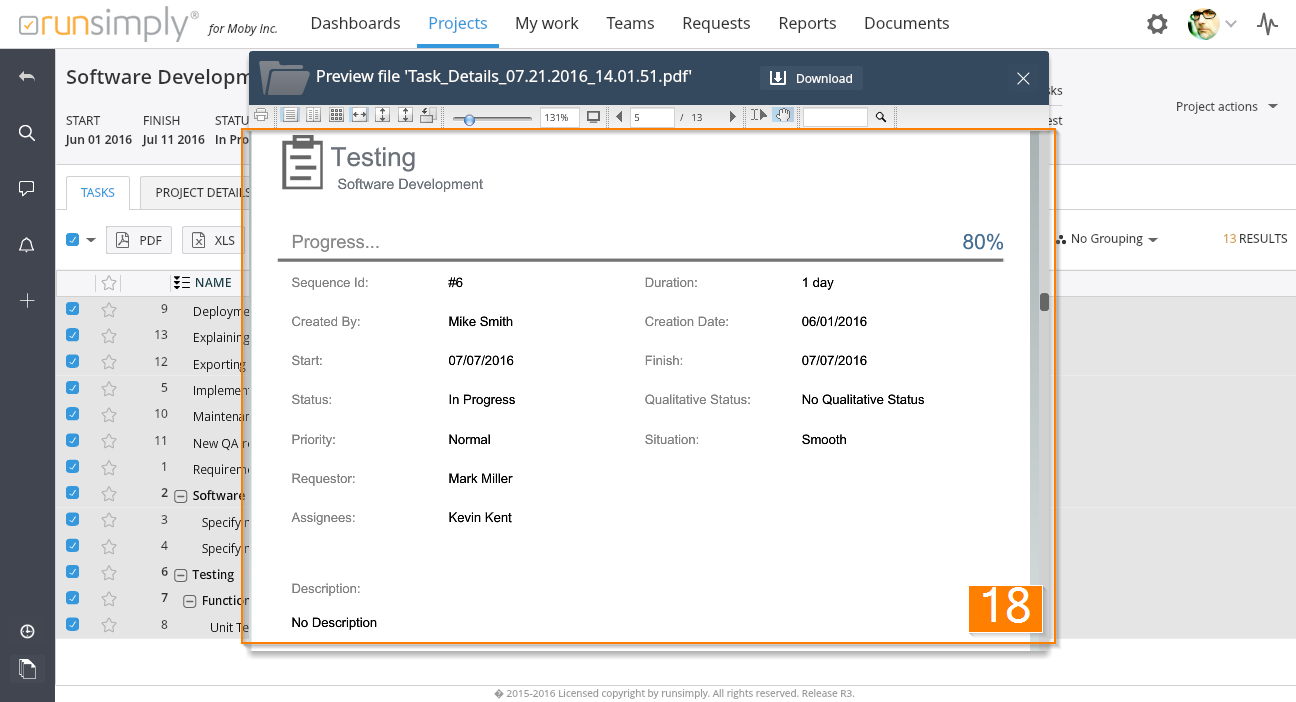This screenshot has height=702, width=1296.
Task: Open the settings gear icon
Action: click(1157, 24)
